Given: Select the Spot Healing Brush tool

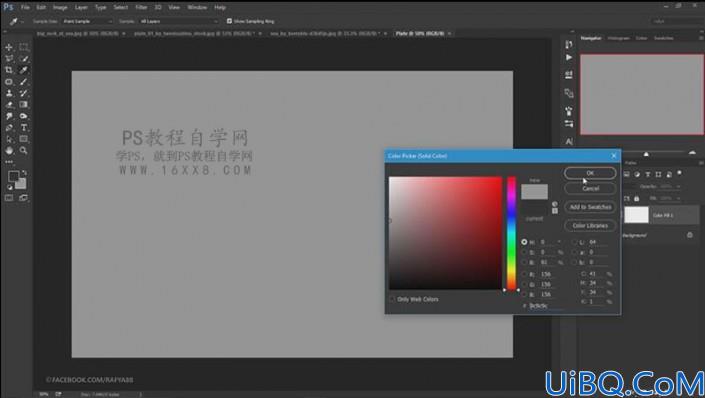Looking at the screenshot, I should [9, 82].
